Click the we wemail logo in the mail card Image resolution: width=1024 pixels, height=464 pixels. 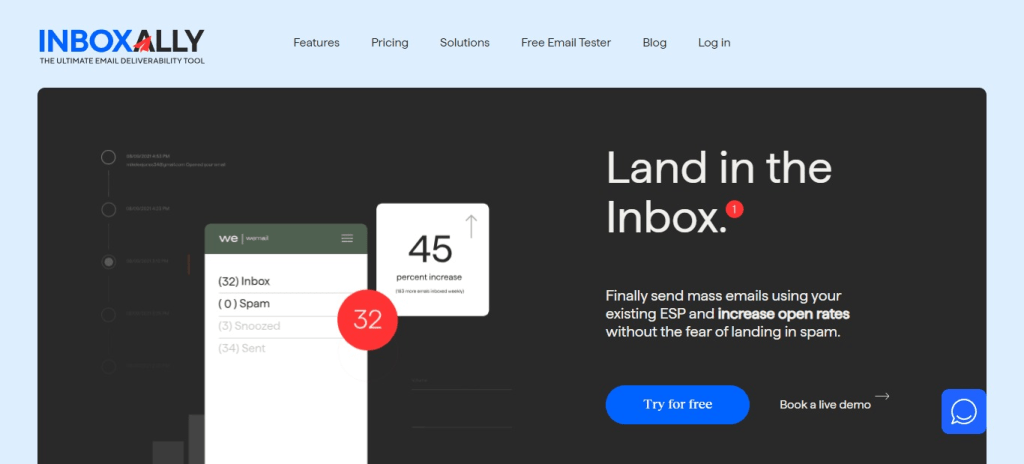(x=243, y=239)
